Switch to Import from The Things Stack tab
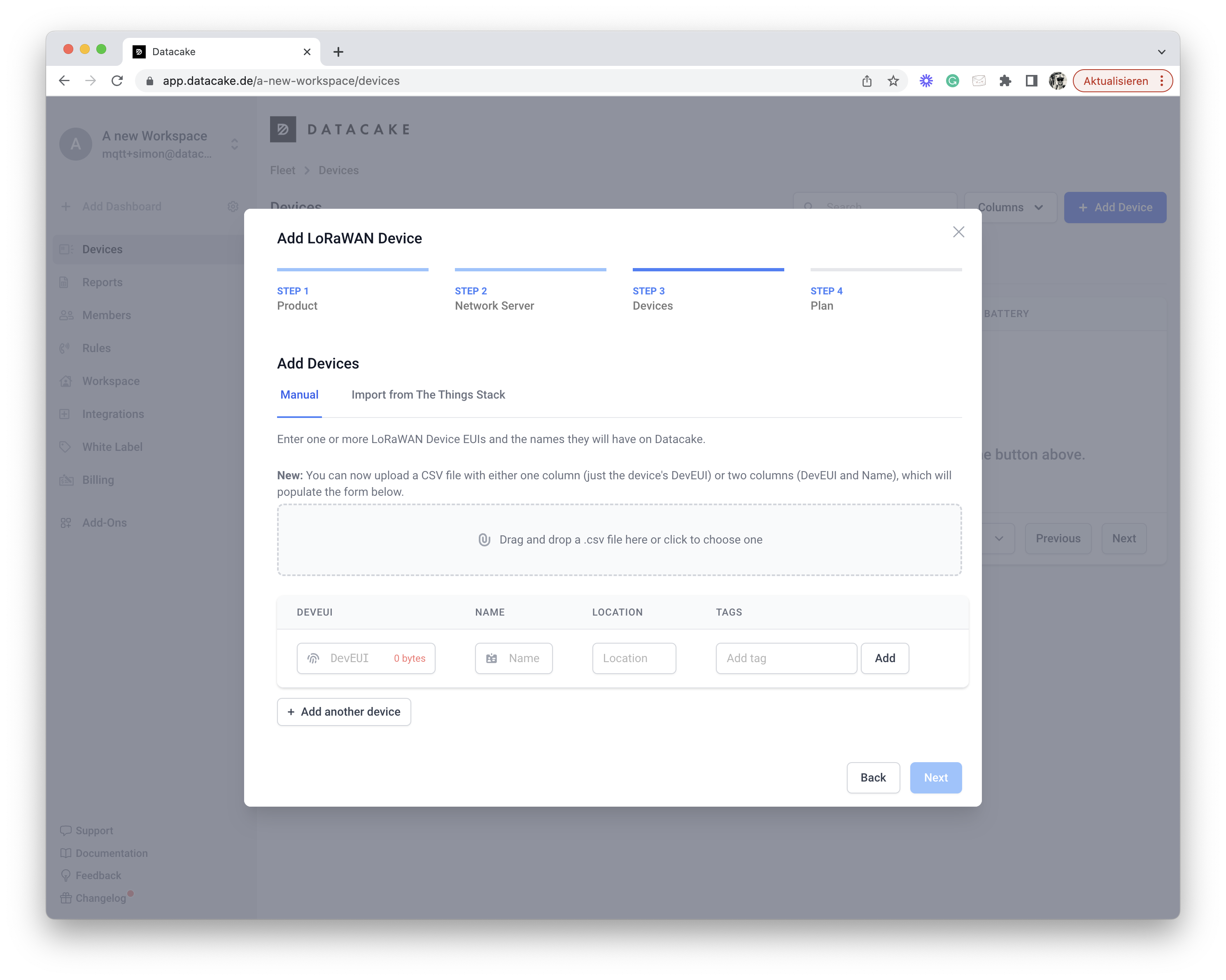Viewport: 1226px width, 980px height. point(428,395)
